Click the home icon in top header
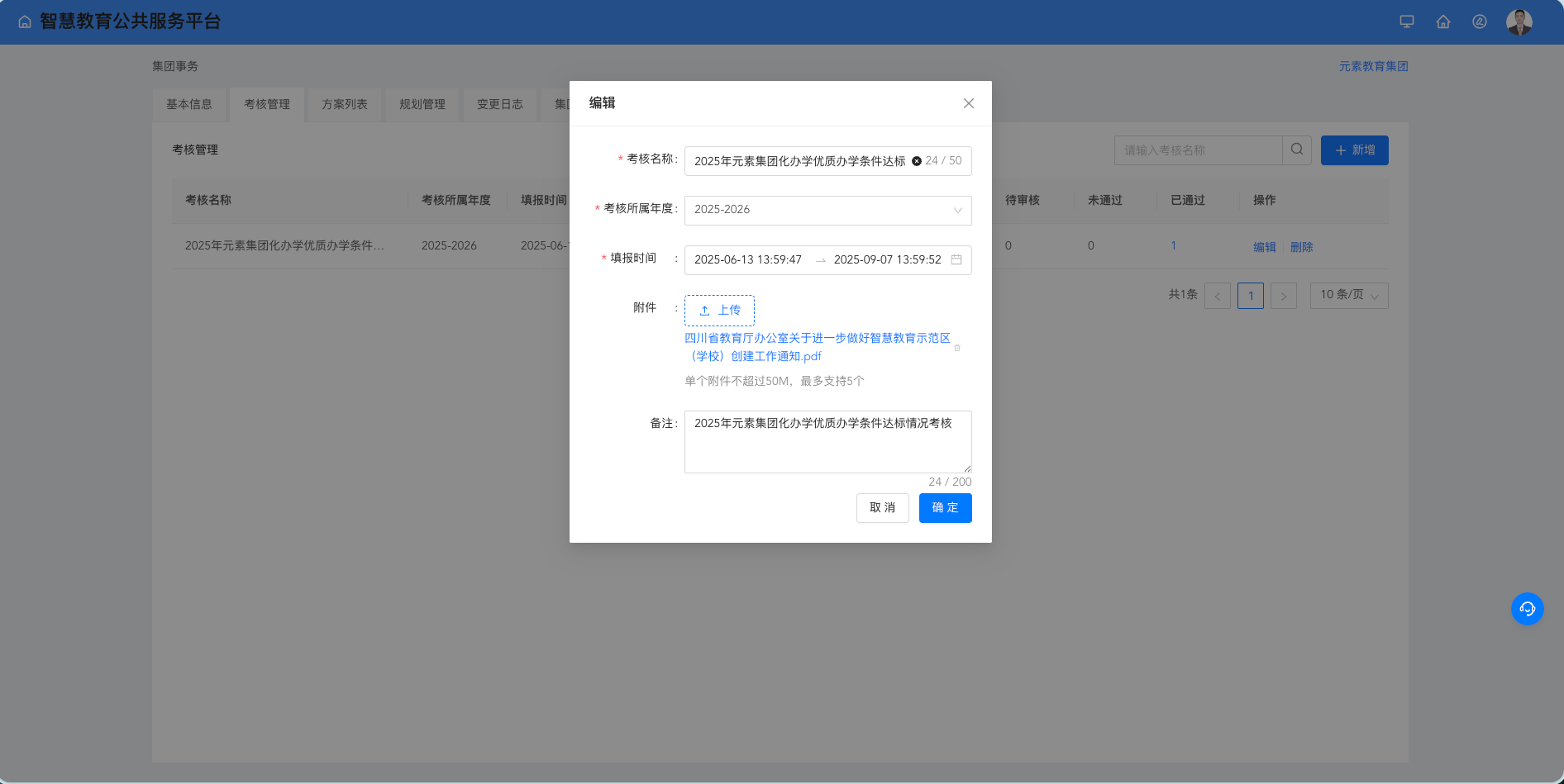The height and width of the screenshot is (784, 1564). (1443, 21)
